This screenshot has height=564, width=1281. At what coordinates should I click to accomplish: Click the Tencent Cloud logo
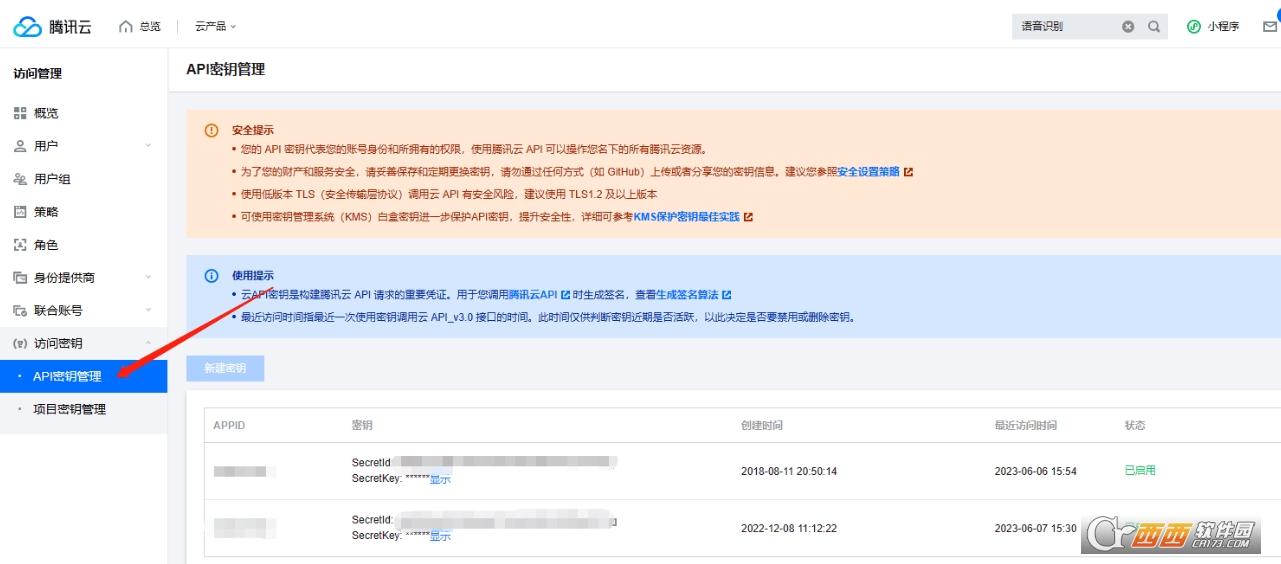pos(52,26)
